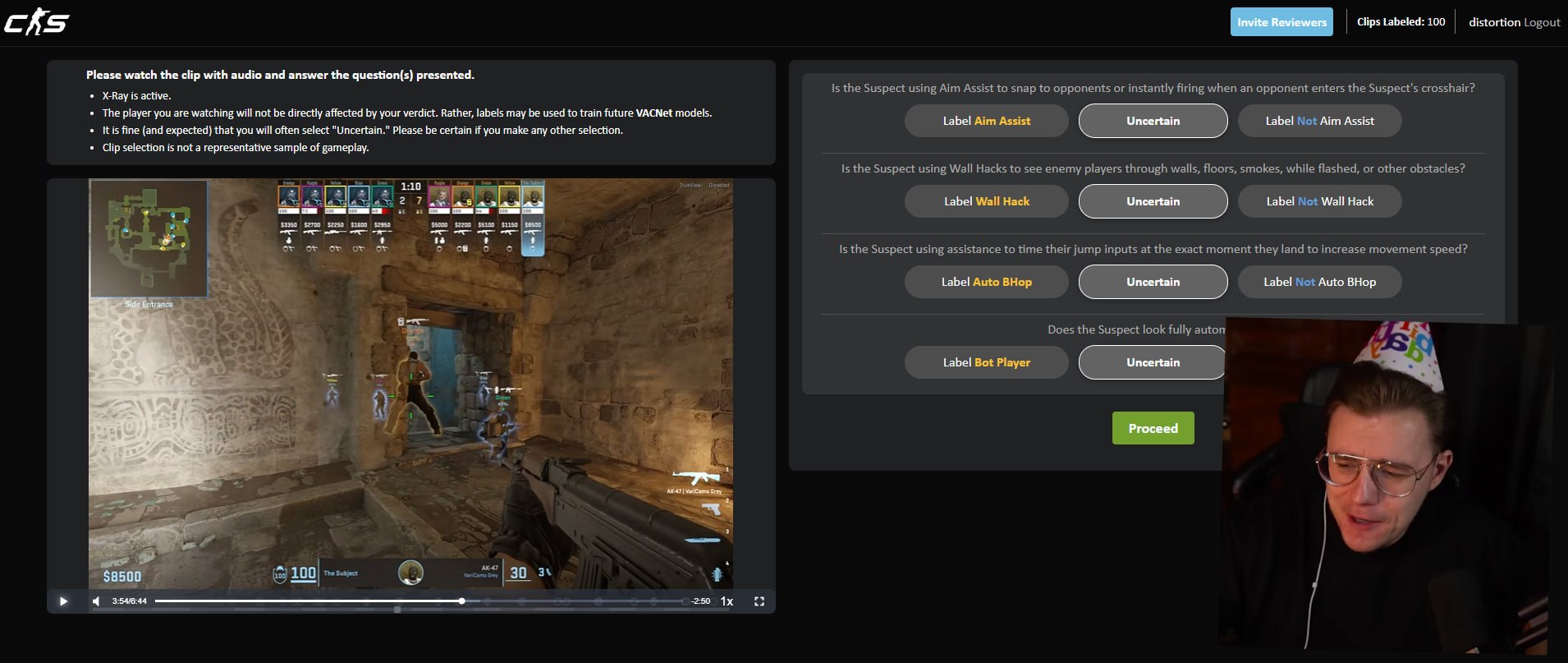Click the video progress scrubber handle

coord(462,601)
